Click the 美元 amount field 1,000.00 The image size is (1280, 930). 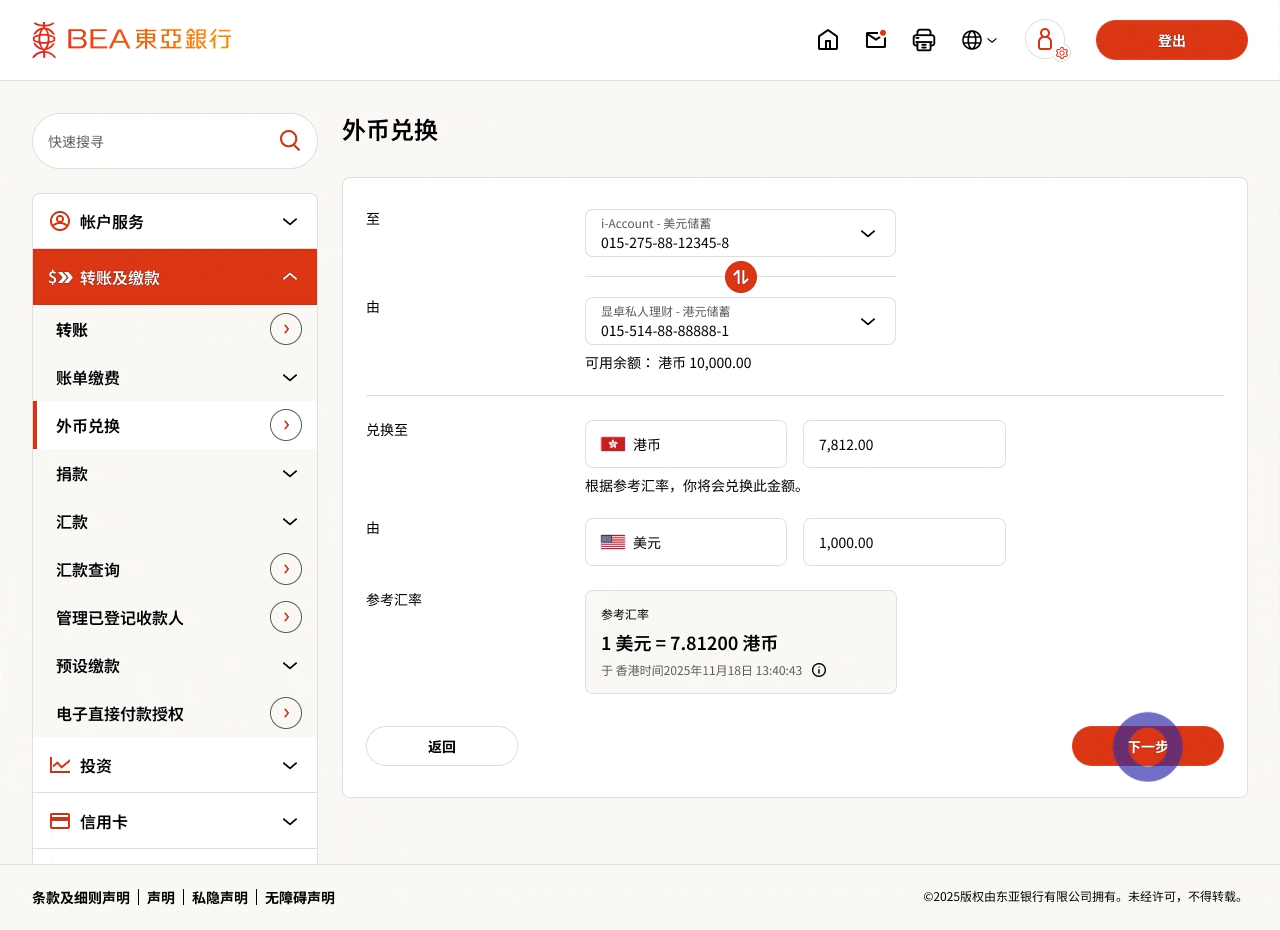(904, 542)
